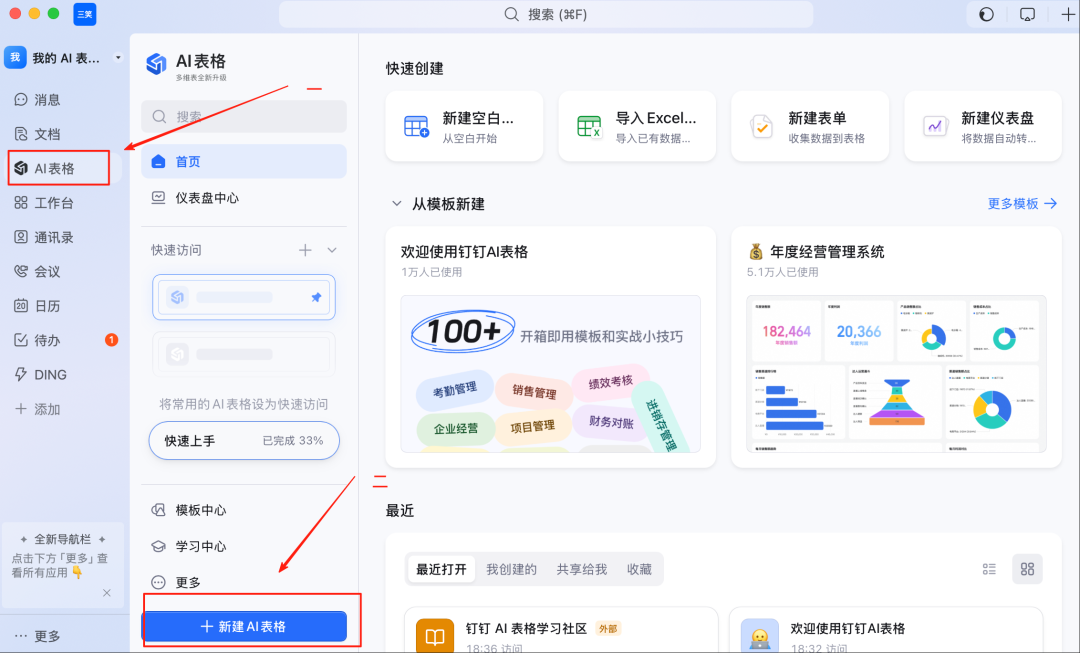Open 会议 in the left navigation
The image size is (1080, 653).
pyautogui.click(x=38, y=271)
